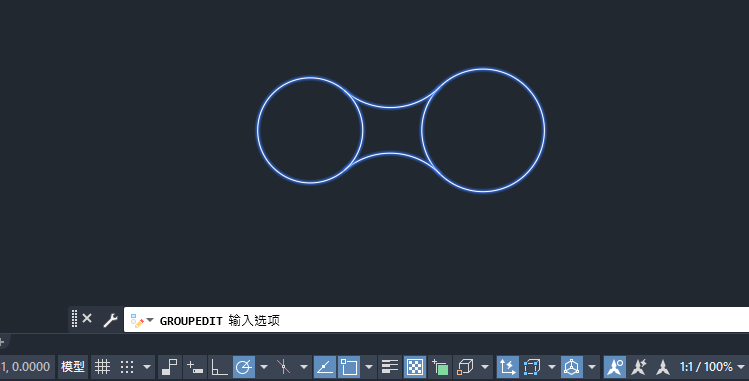Toggle selection cycling icon
Viewport: 749px width, 381px height.
(440, 367)
